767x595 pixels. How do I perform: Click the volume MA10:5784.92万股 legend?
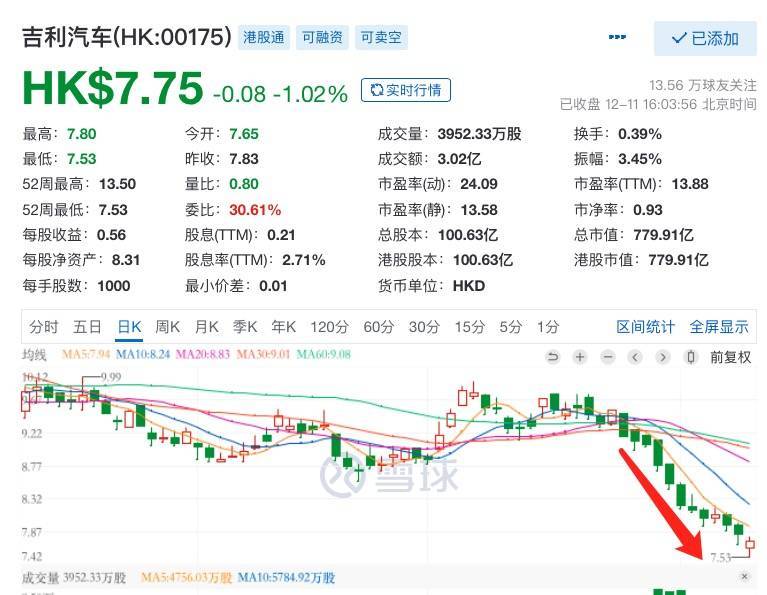click(x=286, y=578)
